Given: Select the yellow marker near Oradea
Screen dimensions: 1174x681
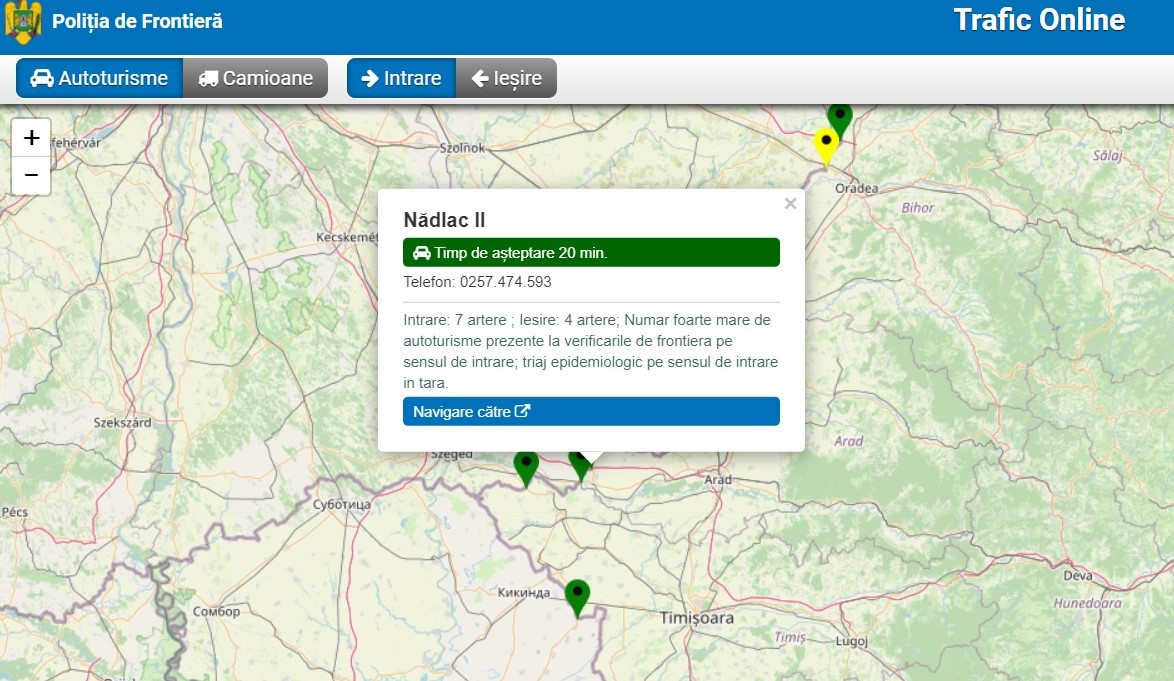Looking at the screenshot, I should tap(825, 145).
